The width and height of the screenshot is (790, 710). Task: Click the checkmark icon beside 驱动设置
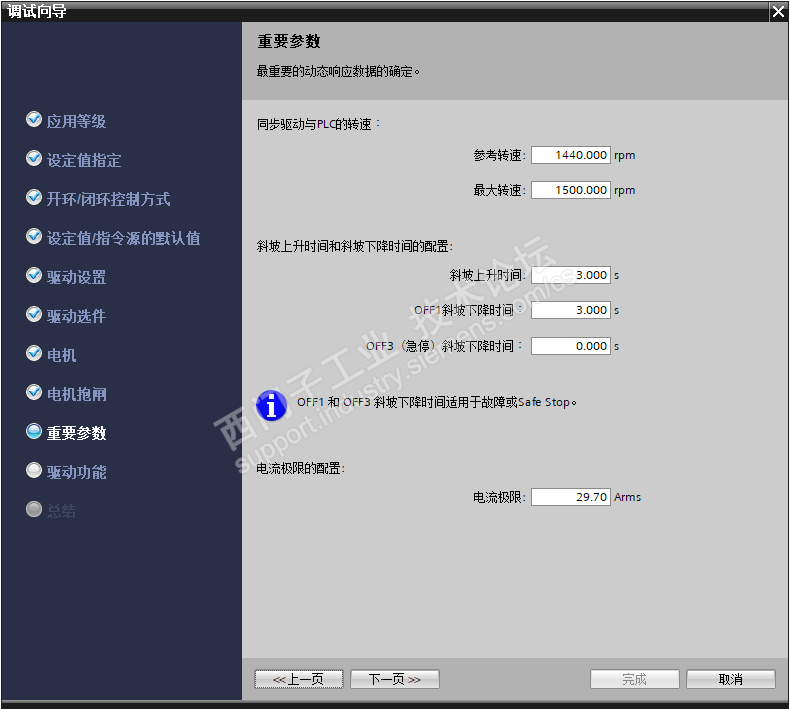click(34, 275)
